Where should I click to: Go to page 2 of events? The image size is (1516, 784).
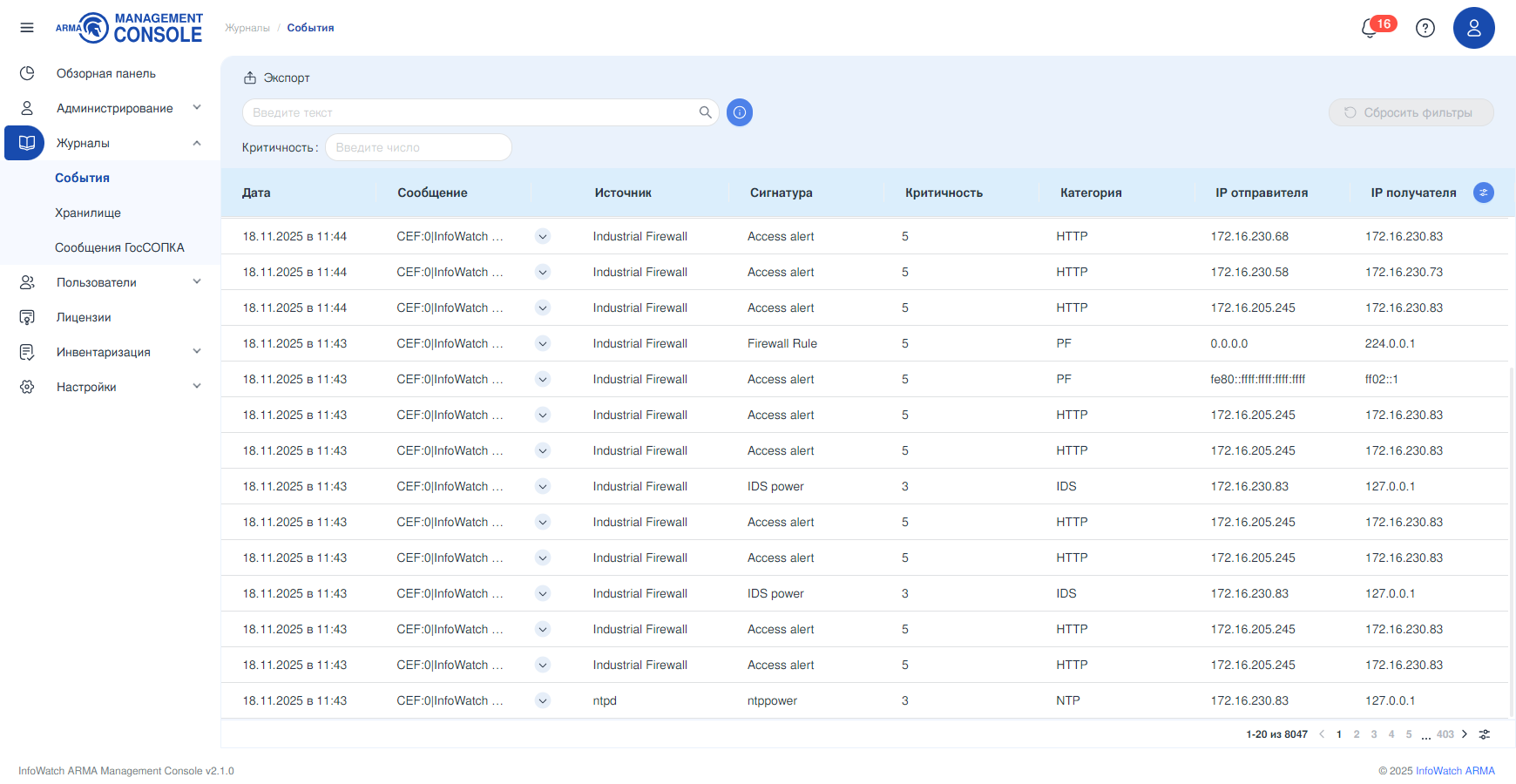tap(1357, 734)
